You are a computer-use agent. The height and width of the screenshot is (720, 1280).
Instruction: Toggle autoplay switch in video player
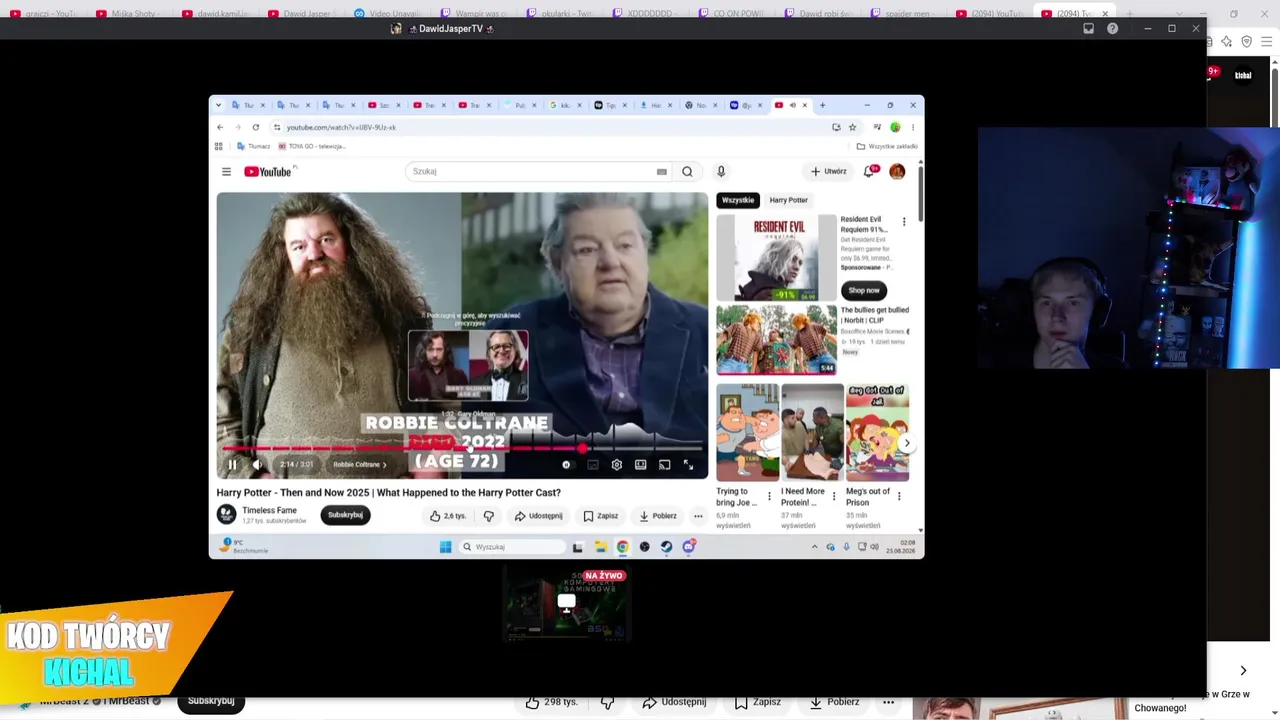tap(566, 465)
